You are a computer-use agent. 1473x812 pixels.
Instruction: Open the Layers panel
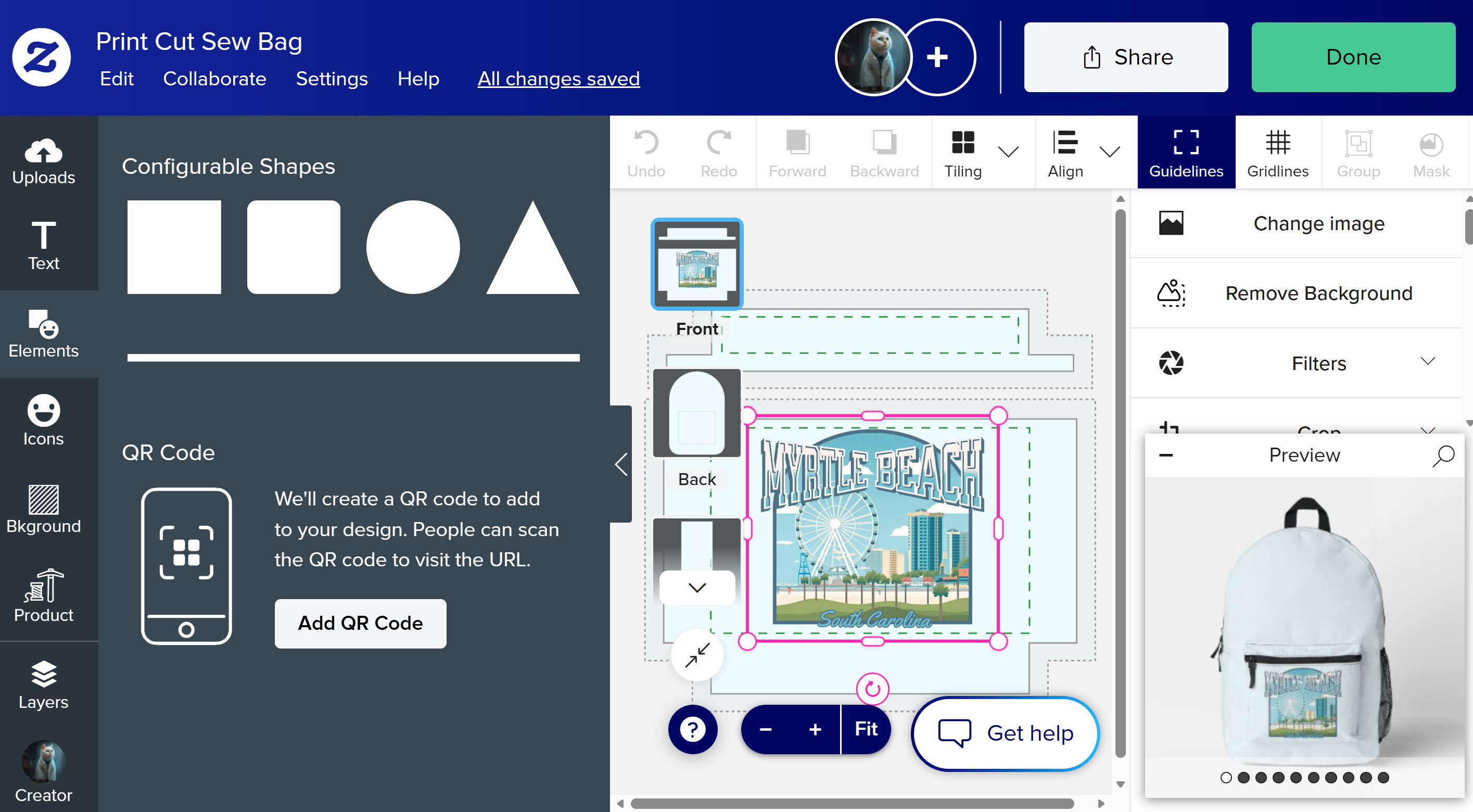(43, 685)
